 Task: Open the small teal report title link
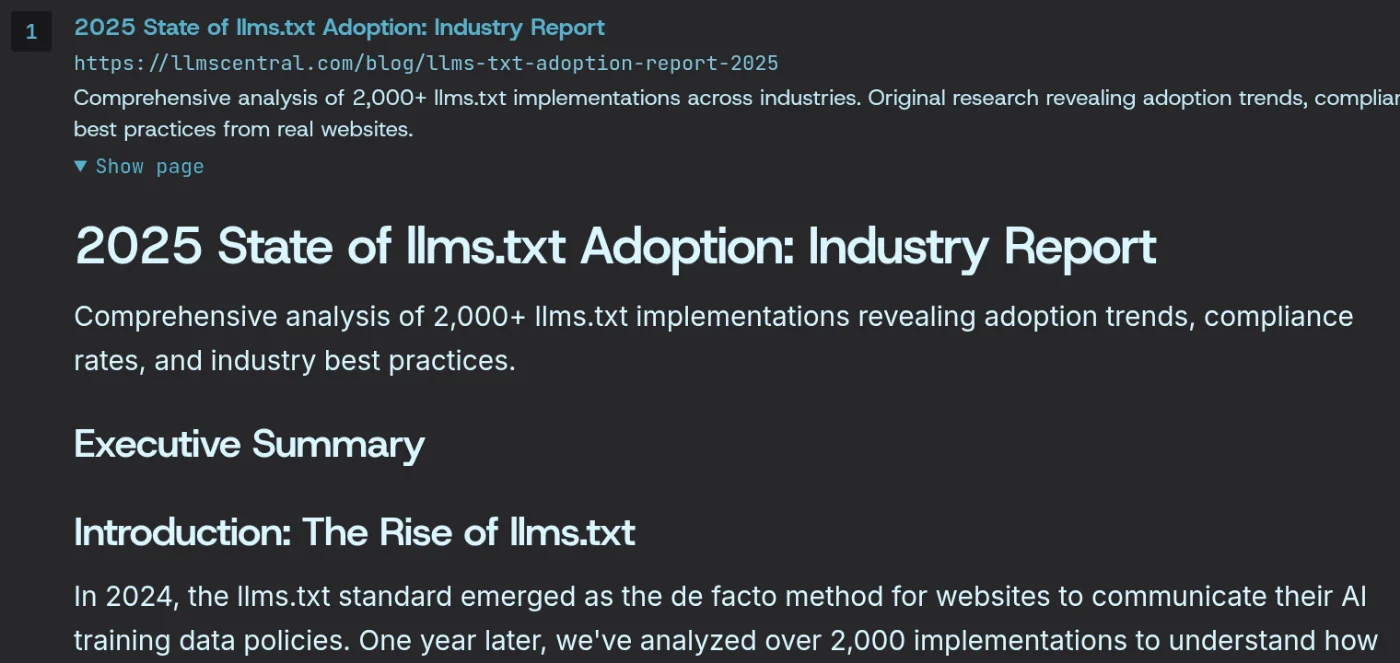339,27
